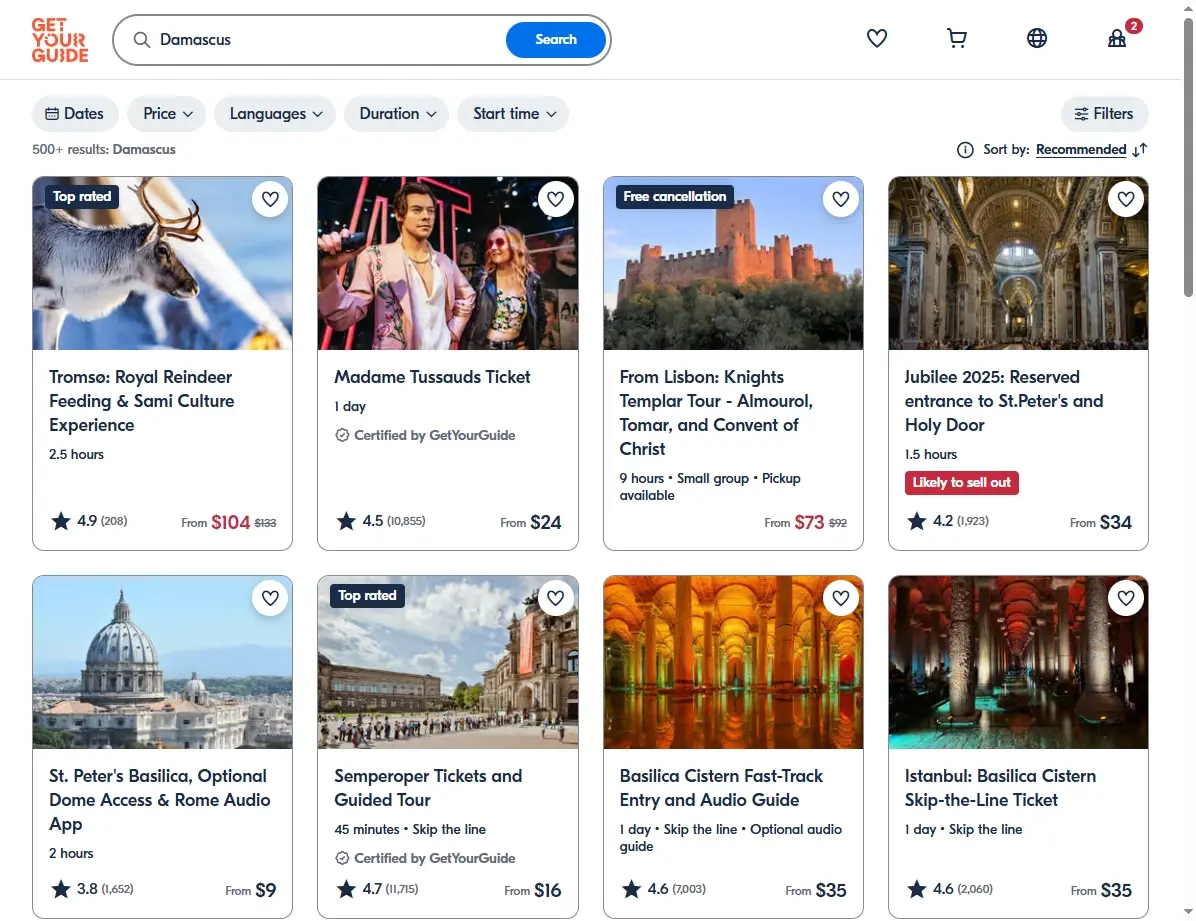Click the page vertical scrollbar

click(x=1188, y=156)
